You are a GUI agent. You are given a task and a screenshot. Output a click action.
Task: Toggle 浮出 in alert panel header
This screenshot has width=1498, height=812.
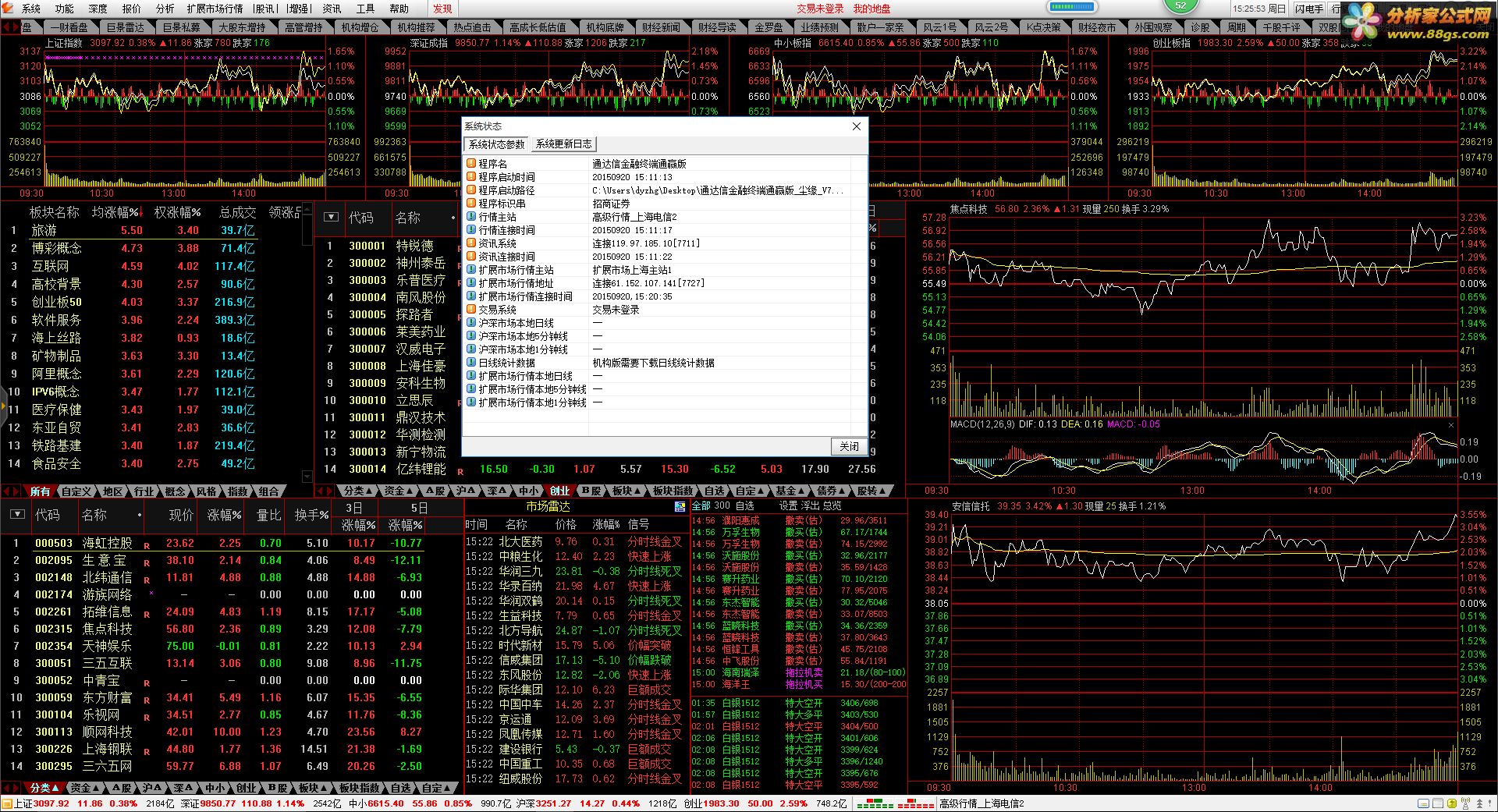coord(810,505)
